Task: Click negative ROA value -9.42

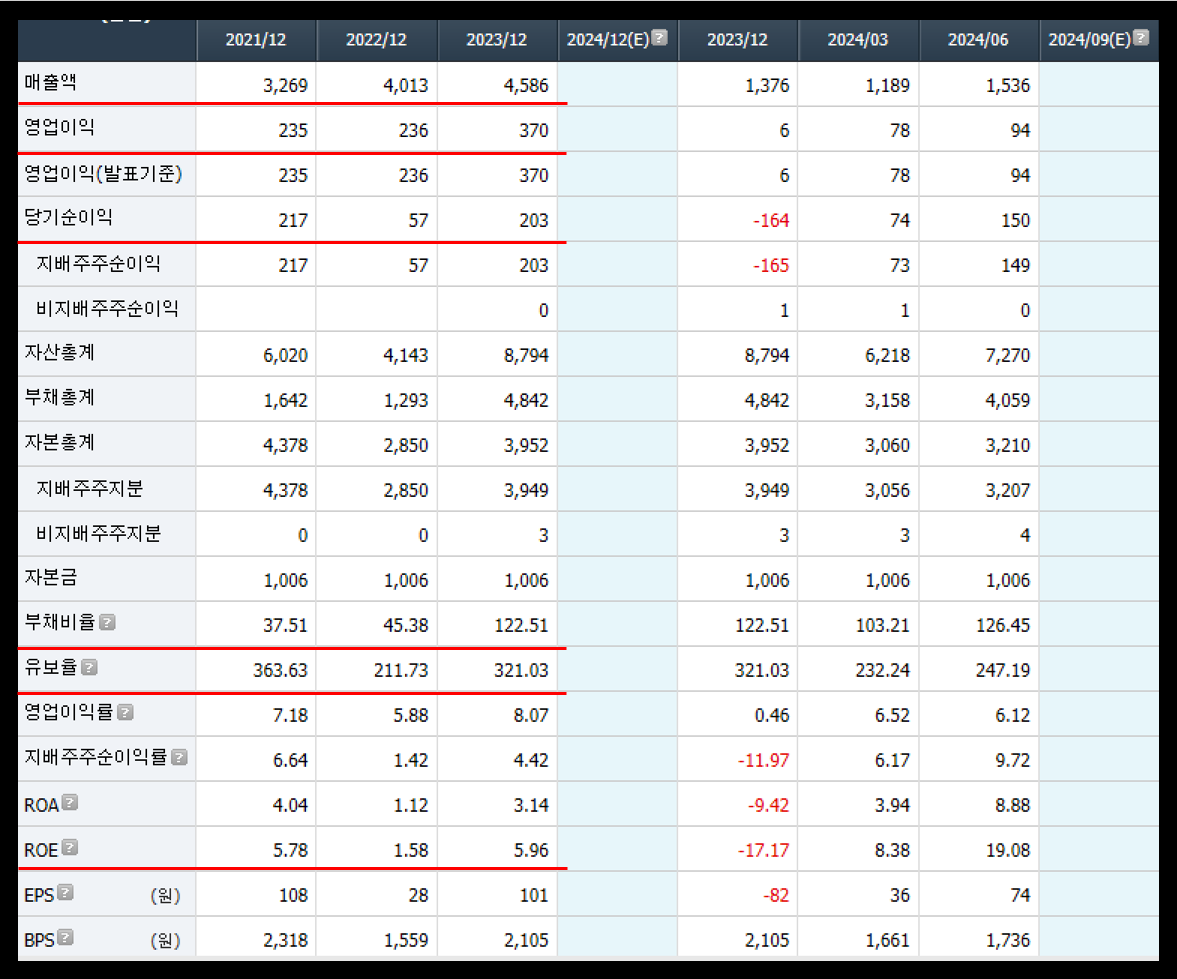Action: [x=768, y=806]
